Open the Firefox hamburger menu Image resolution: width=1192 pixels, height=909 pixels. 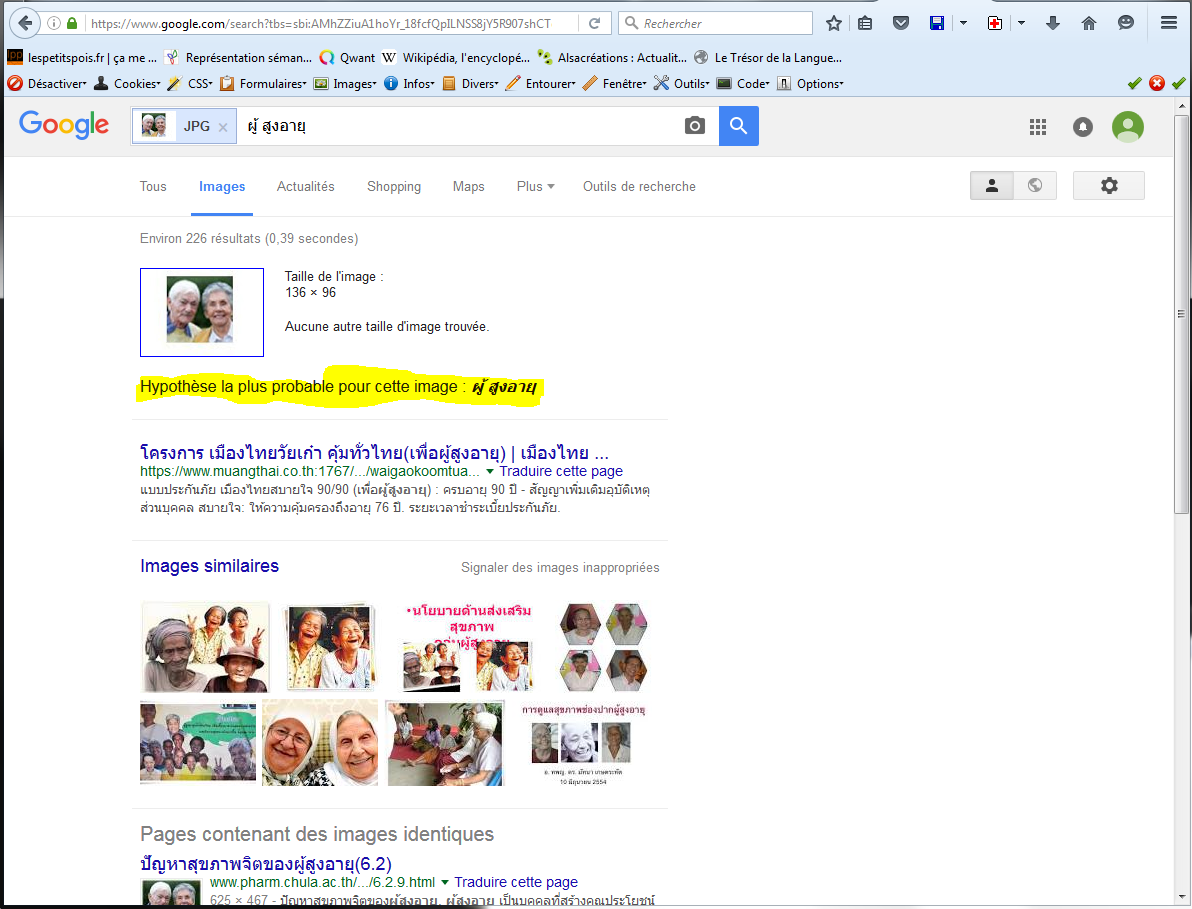(x=1168, y=23)
